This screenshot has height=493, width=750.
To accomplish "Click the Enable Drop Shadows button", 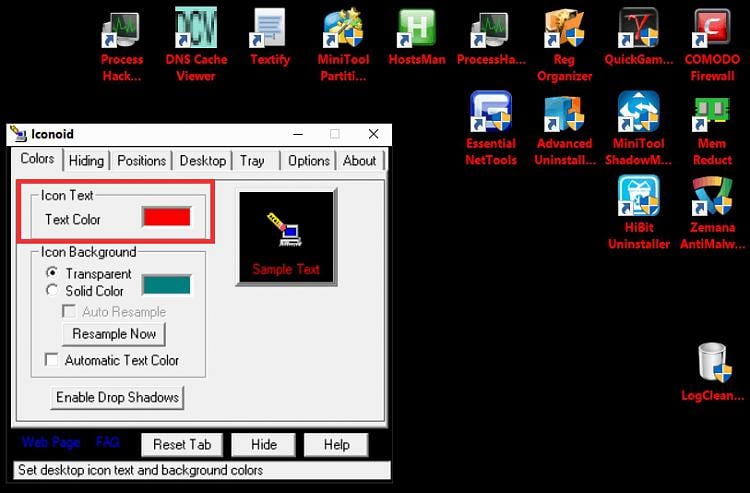I will tap(117, 397).
